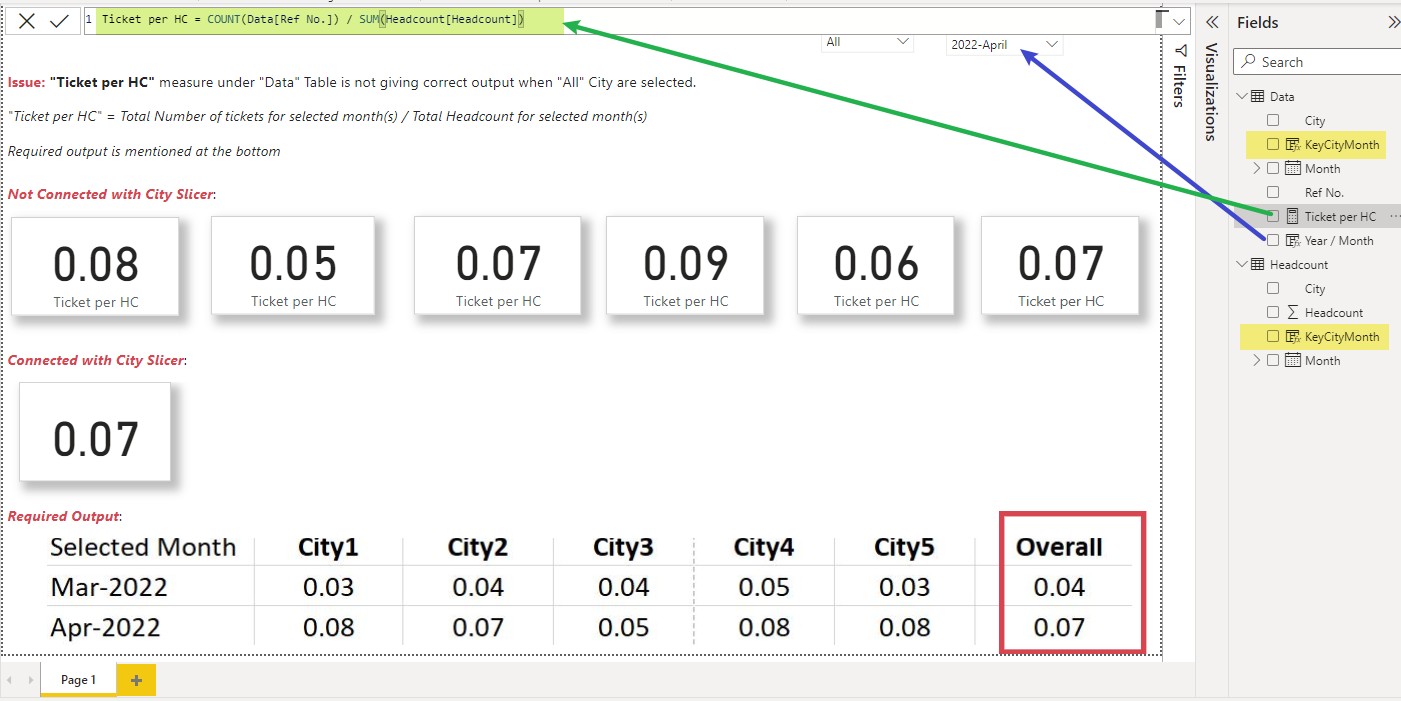
Task: Add a new report page
Action: [x=136, y=680]
